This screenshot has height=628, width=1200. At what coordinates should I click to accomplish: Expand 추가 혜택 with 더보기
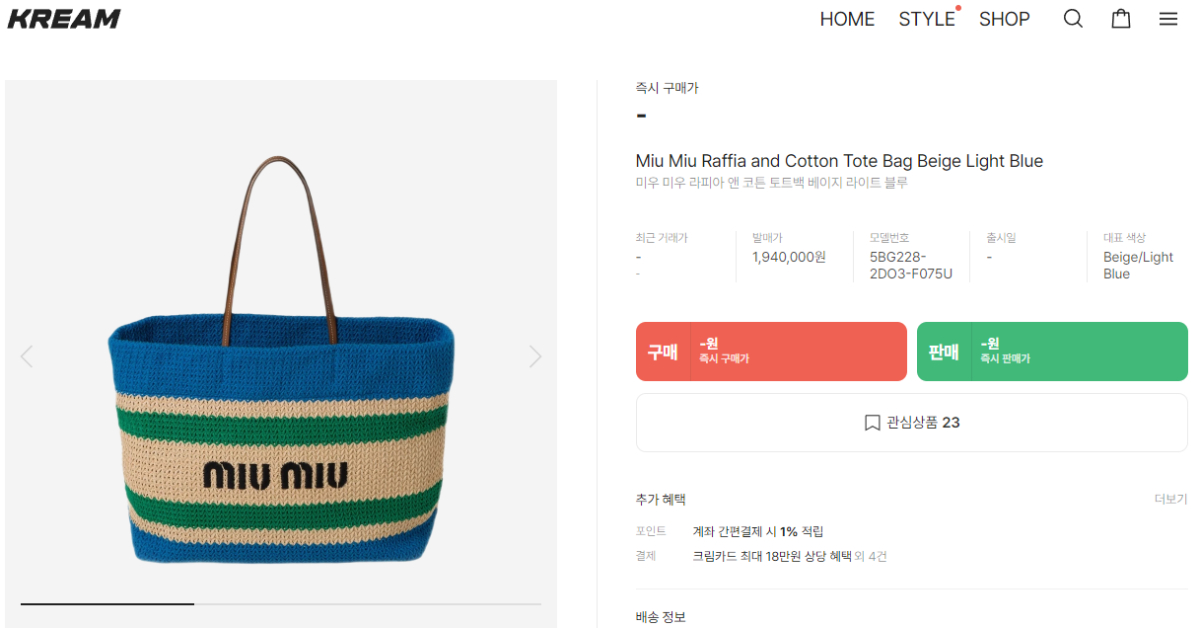tap(1170, 499)
